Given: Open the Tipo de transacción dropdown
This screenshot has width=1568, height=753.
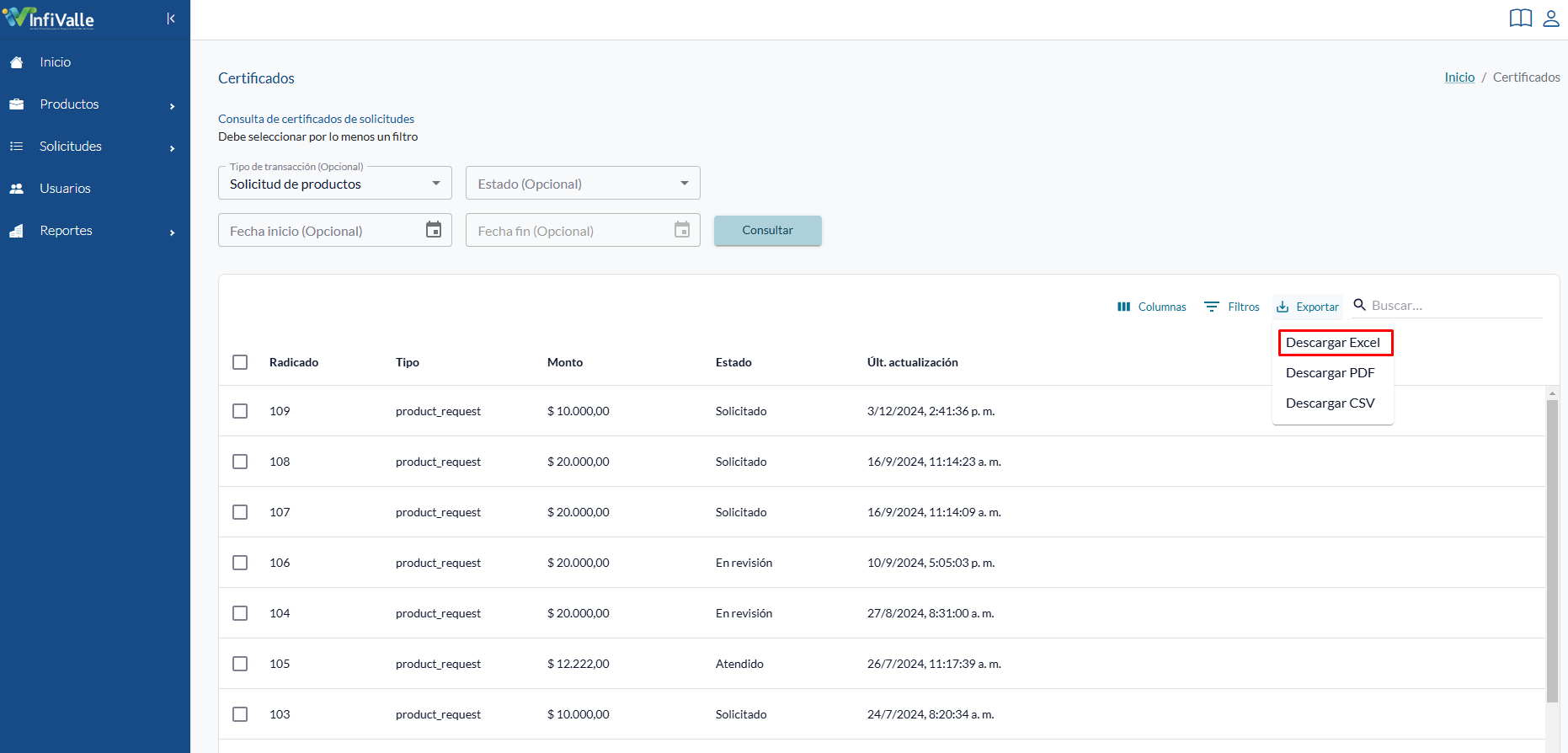Looking at the screenshot, I should pos(335,183).
